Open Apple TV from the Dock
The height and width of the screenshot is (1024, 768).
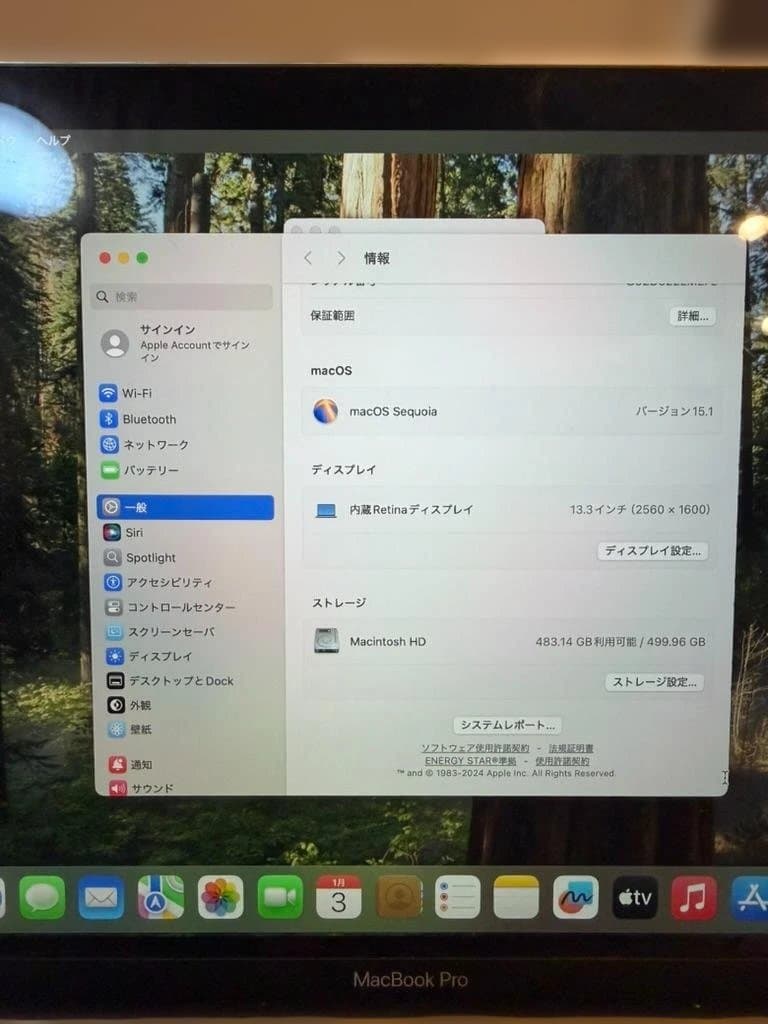635,897
